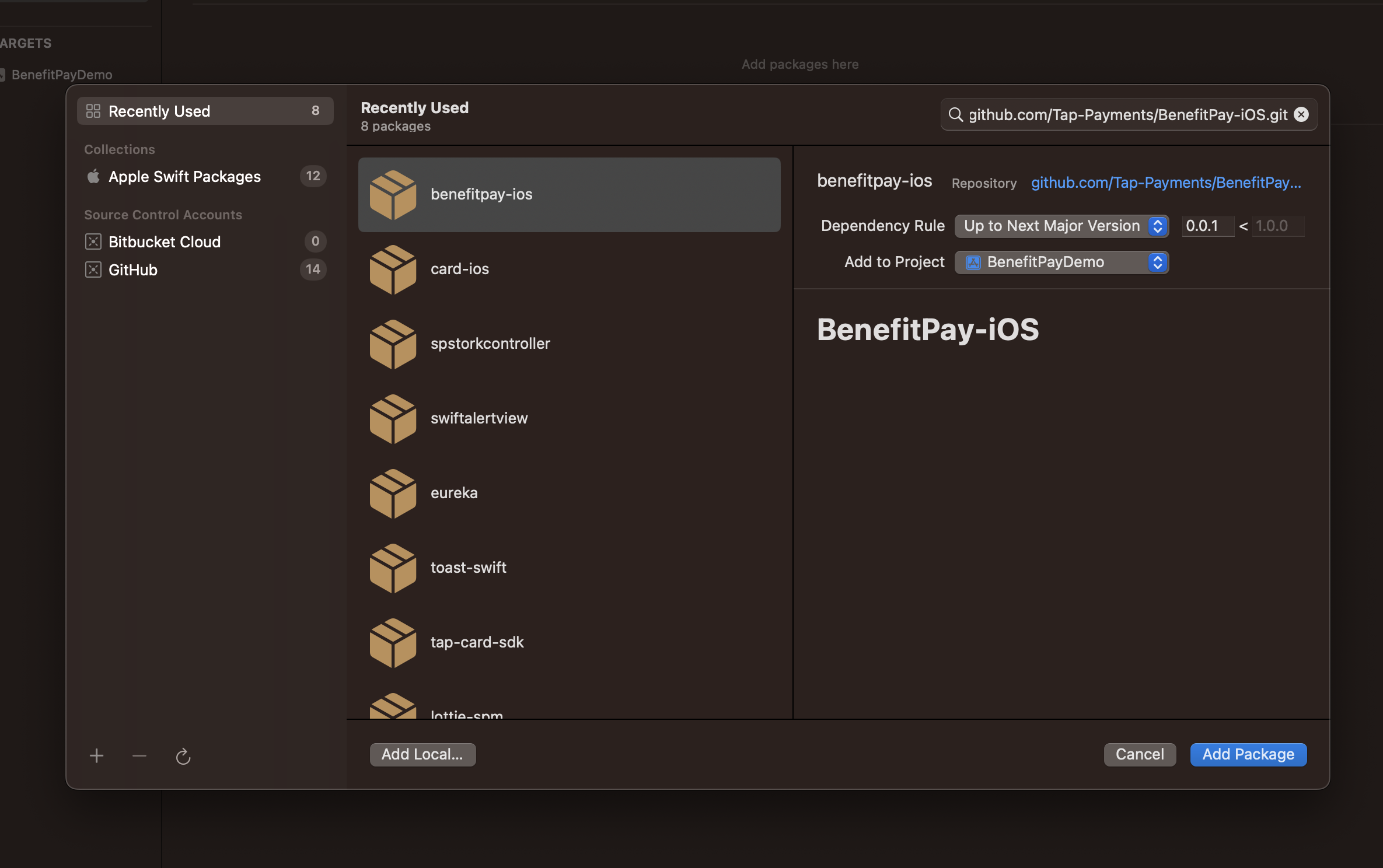Click the BenefitPay-iOS readme heading

(x=928, y=330)
